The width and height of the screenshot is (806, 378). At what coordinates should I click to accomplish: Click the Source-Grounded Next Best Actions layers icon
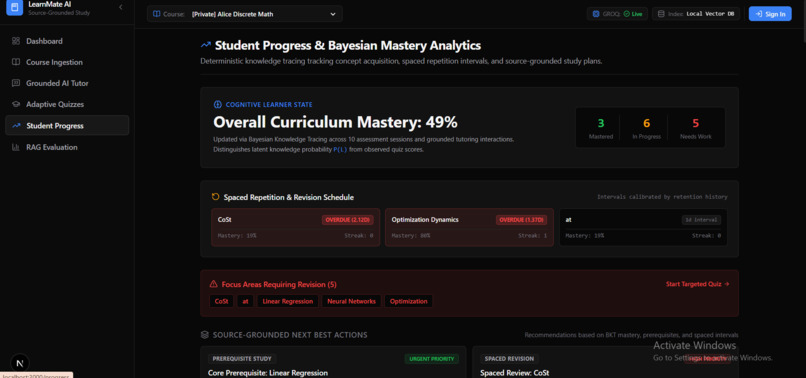205,335
